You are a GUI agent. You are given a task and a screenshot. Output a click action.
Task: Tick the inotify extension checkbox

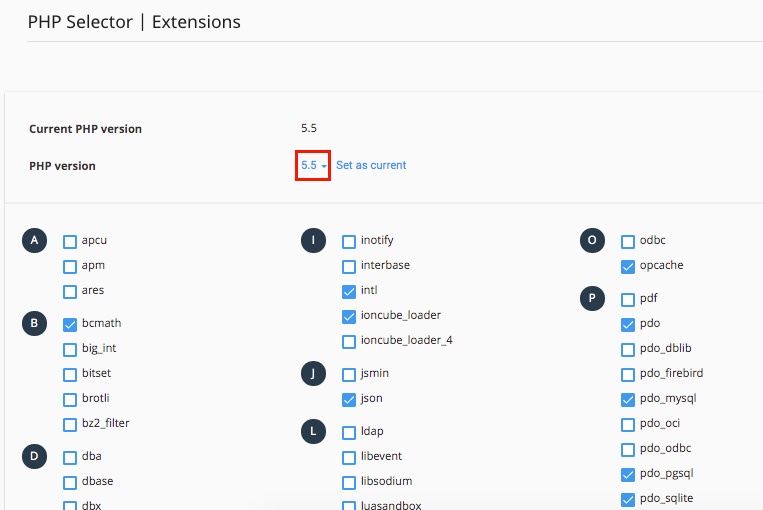pos(349,241)
